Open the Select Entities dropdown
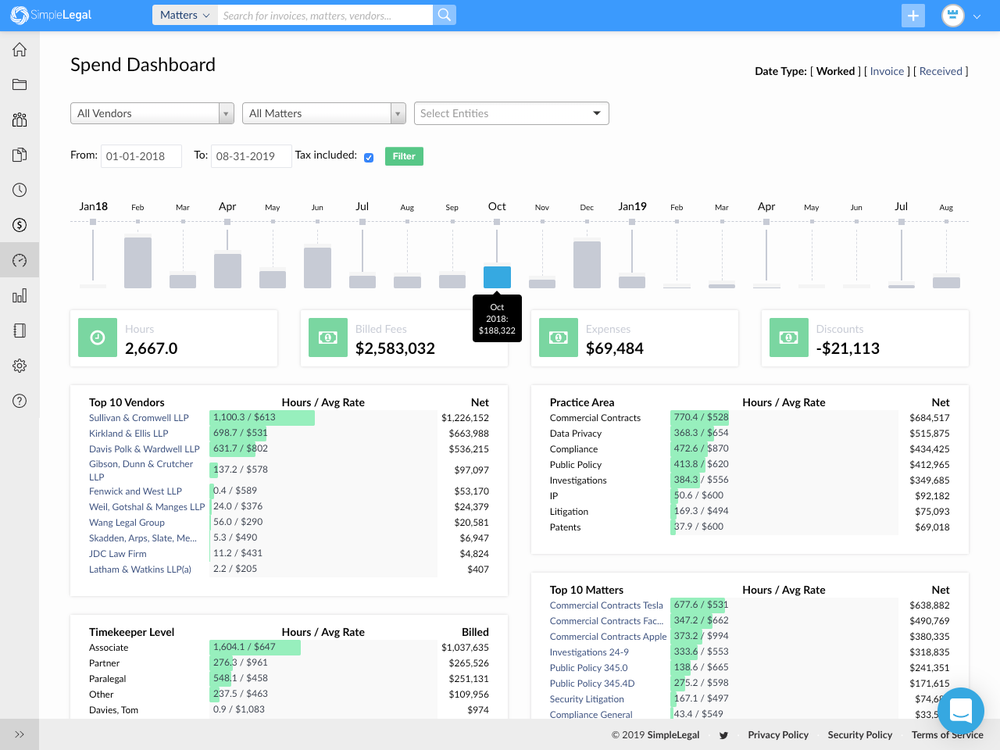1000x750 pixels. pyautogui.click(x=511, y=113)
